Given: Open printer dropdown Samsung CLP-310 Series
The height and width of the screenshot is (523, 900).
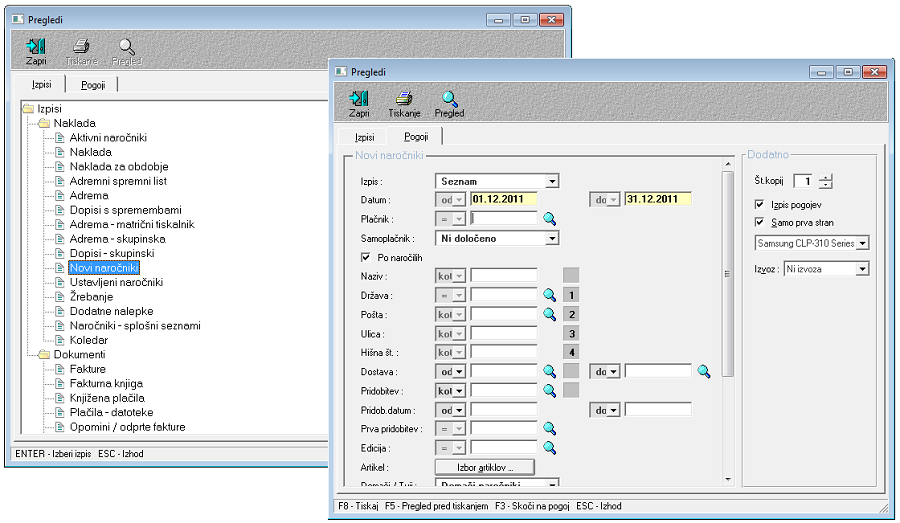Looking at the screenshot, I should pos(863,243).
